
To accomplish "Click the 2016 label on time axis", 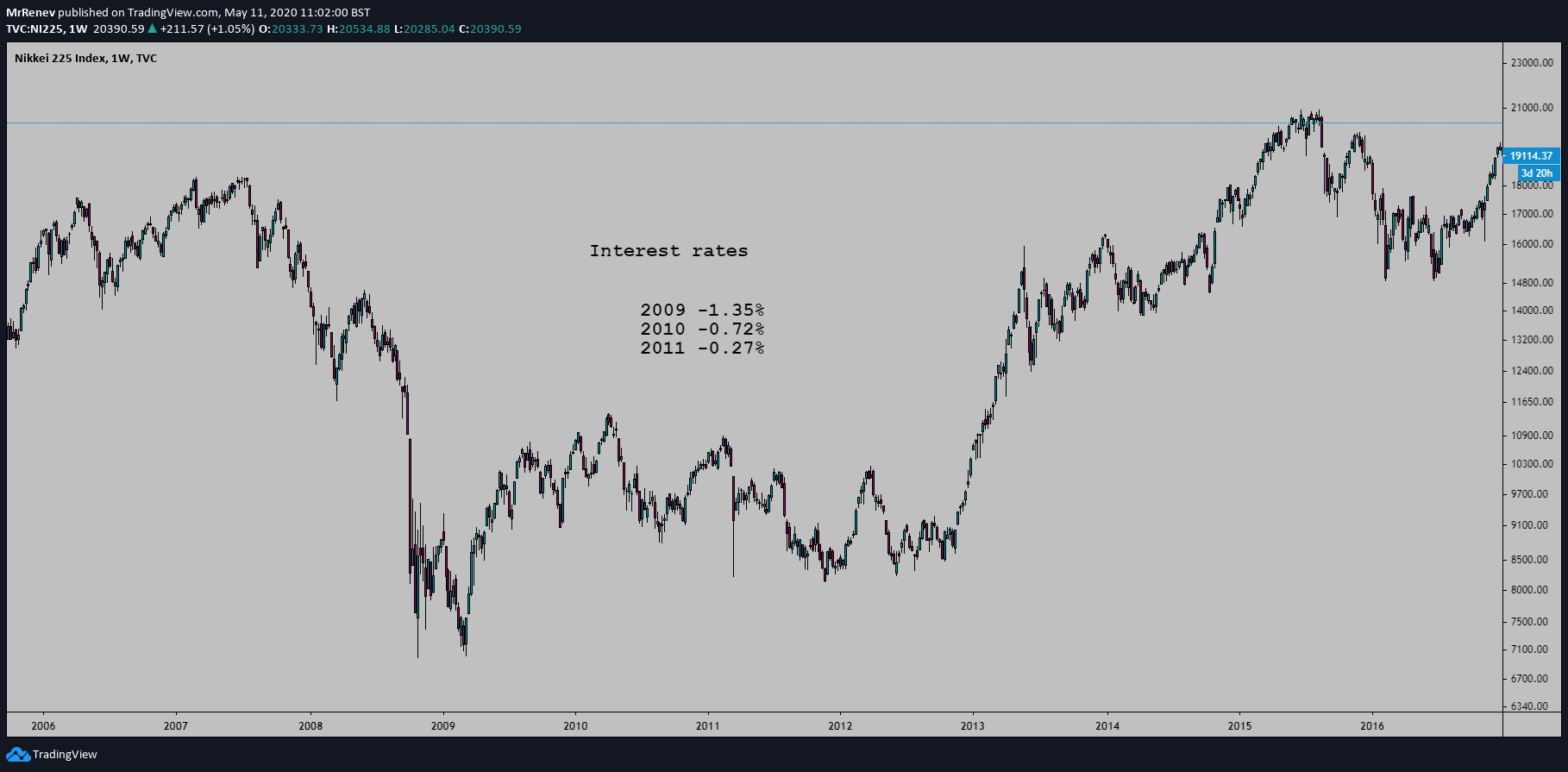I will (1372, 725).
